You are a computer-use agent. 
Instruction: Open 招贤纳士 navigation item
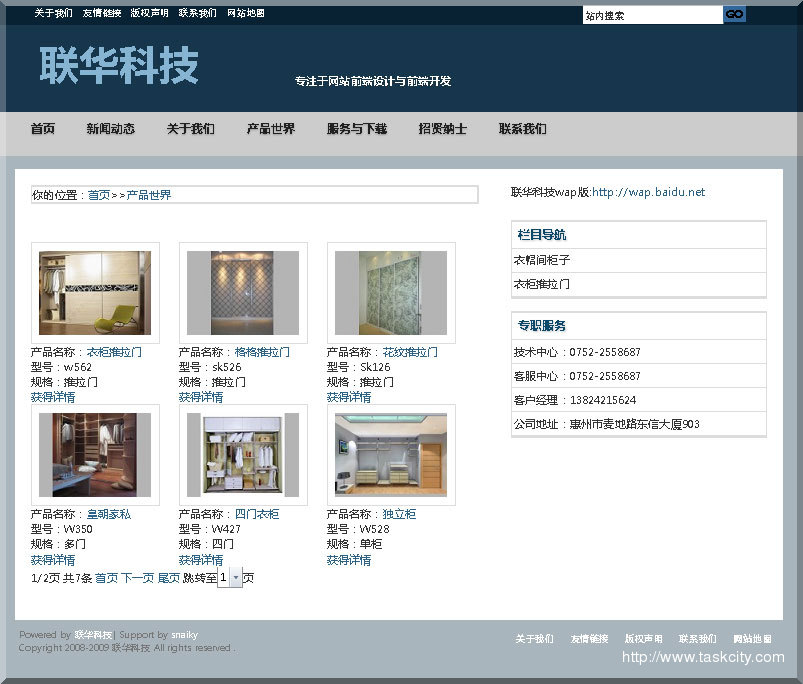tap(442, 129)
